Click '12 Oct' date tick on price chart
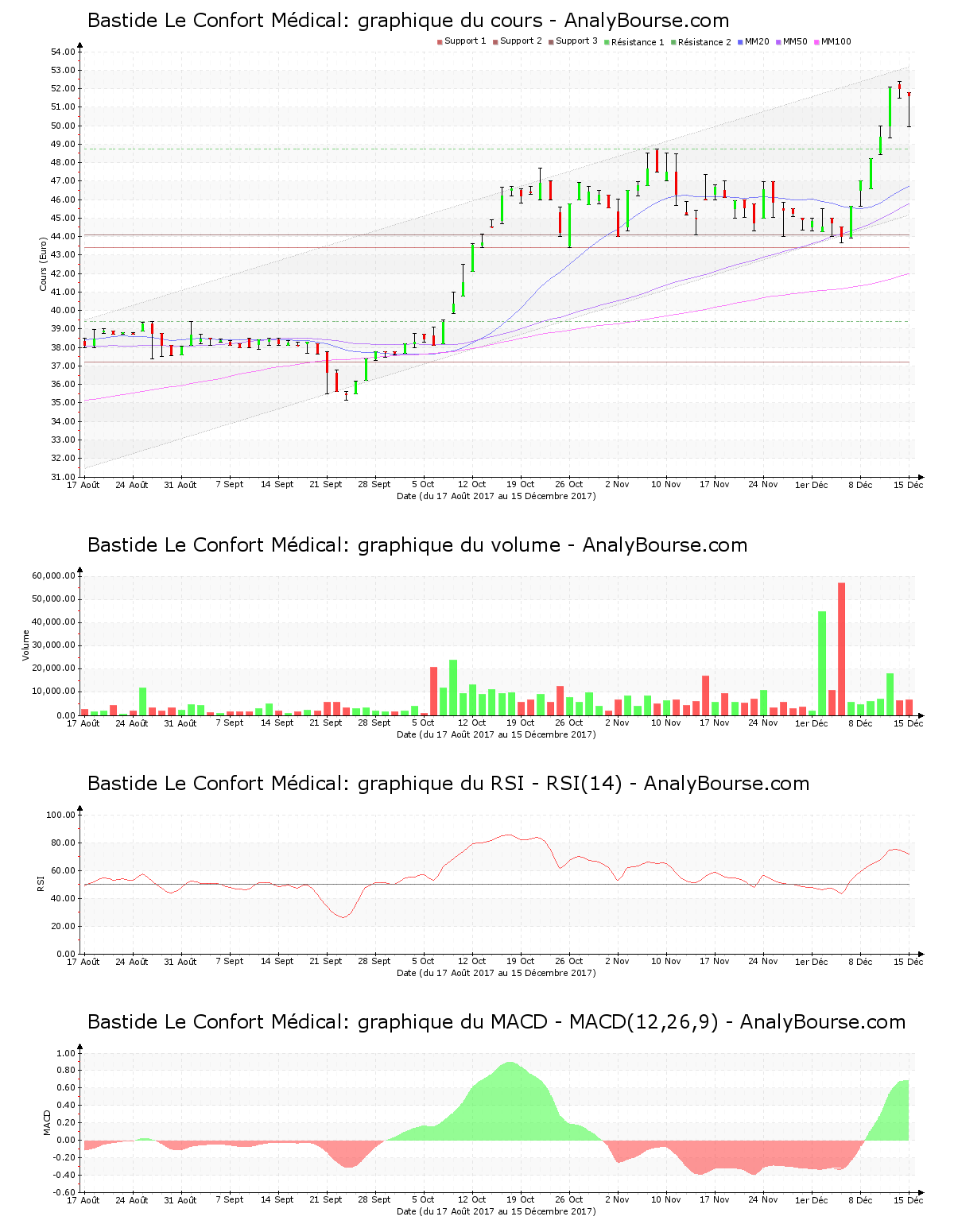This screenshot has width=954, height=1232. (471, 485)
